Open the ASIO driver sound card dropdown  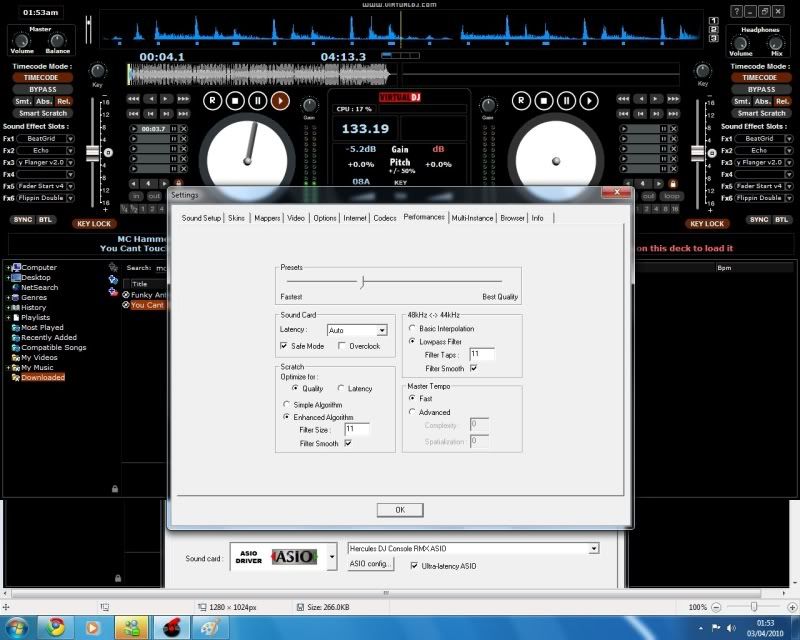(332, 556)
